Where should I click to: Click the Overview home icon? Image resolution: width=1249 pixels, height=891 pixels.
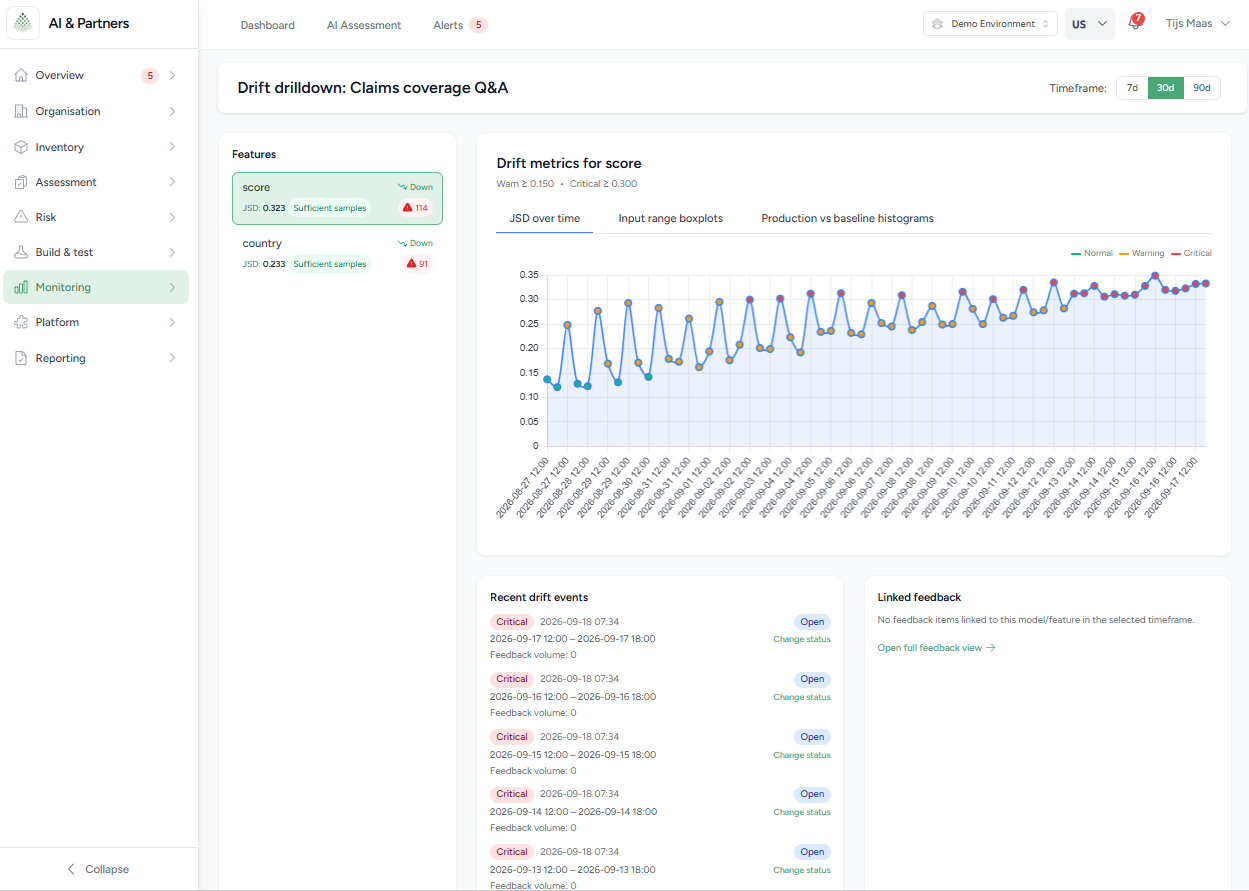point(21,75)
